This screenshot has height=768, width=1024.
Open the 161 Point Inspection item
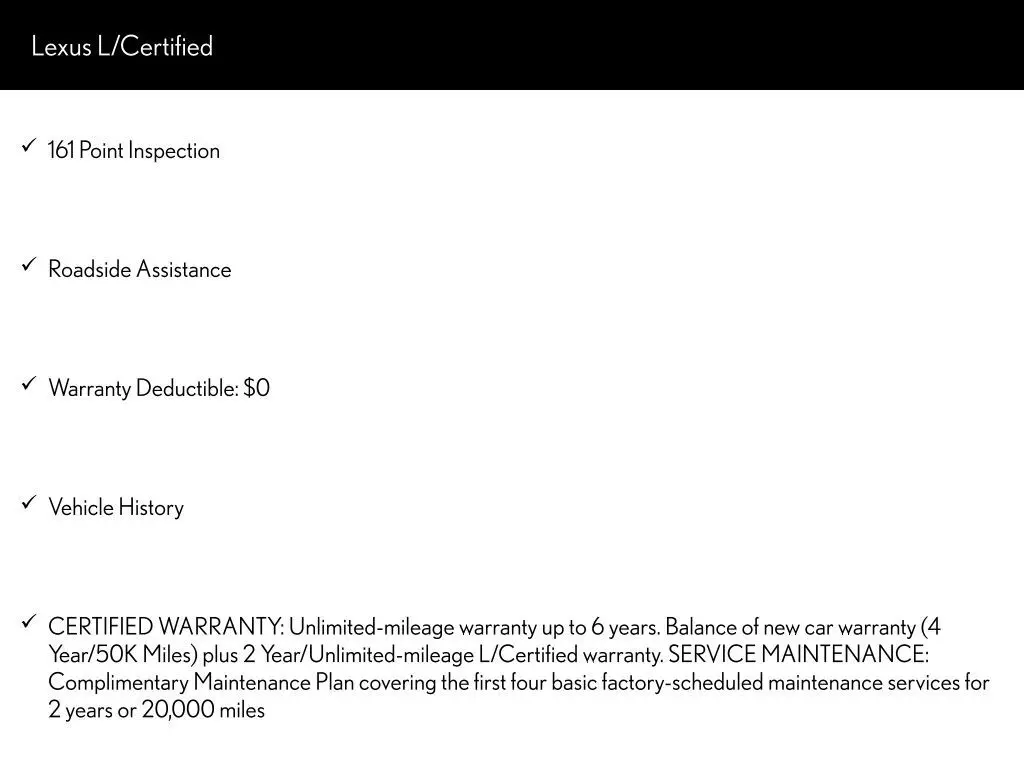(x=134, y=151)
